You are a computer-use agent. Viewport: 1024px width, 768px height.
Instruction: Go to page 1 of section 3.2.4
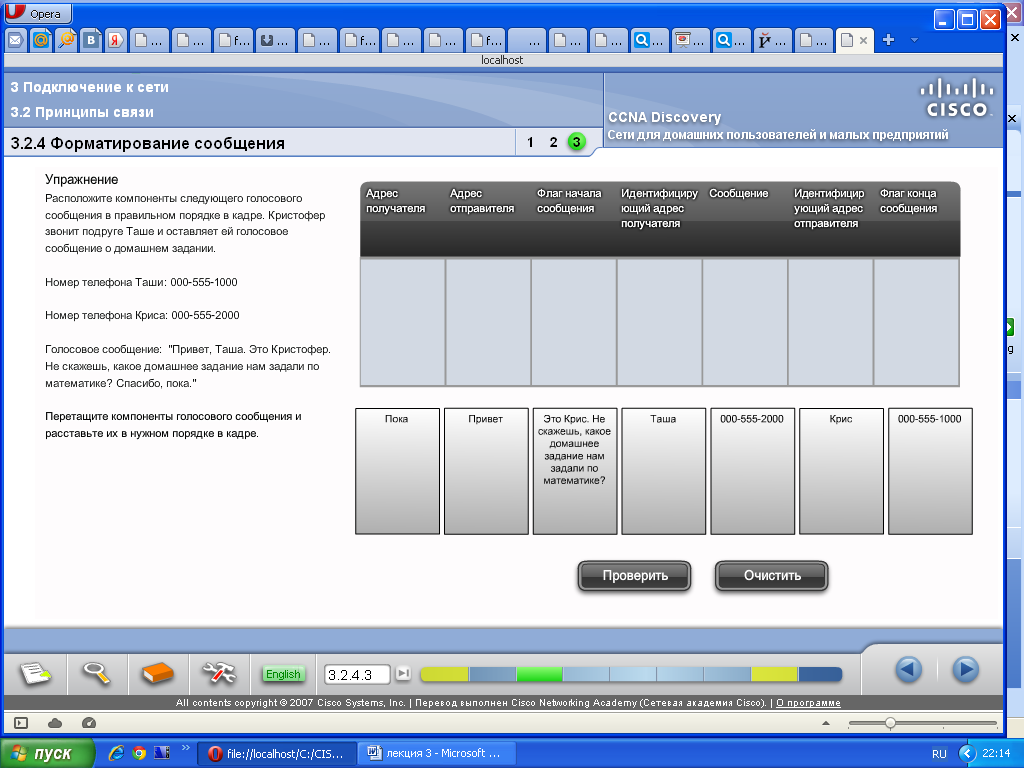(x=530, y=142)
